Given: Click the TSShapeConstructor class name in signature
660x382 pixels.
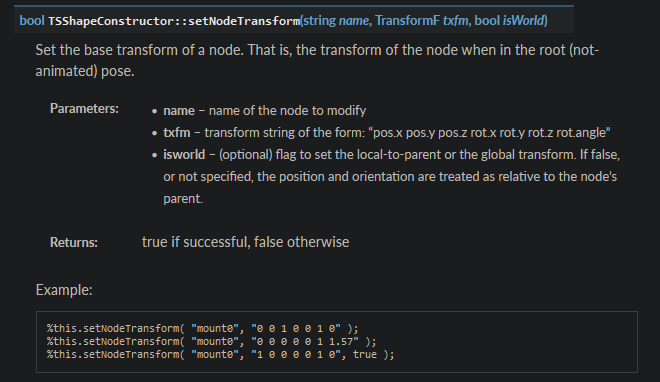Looking at the screenshot, I should [111, 21].
